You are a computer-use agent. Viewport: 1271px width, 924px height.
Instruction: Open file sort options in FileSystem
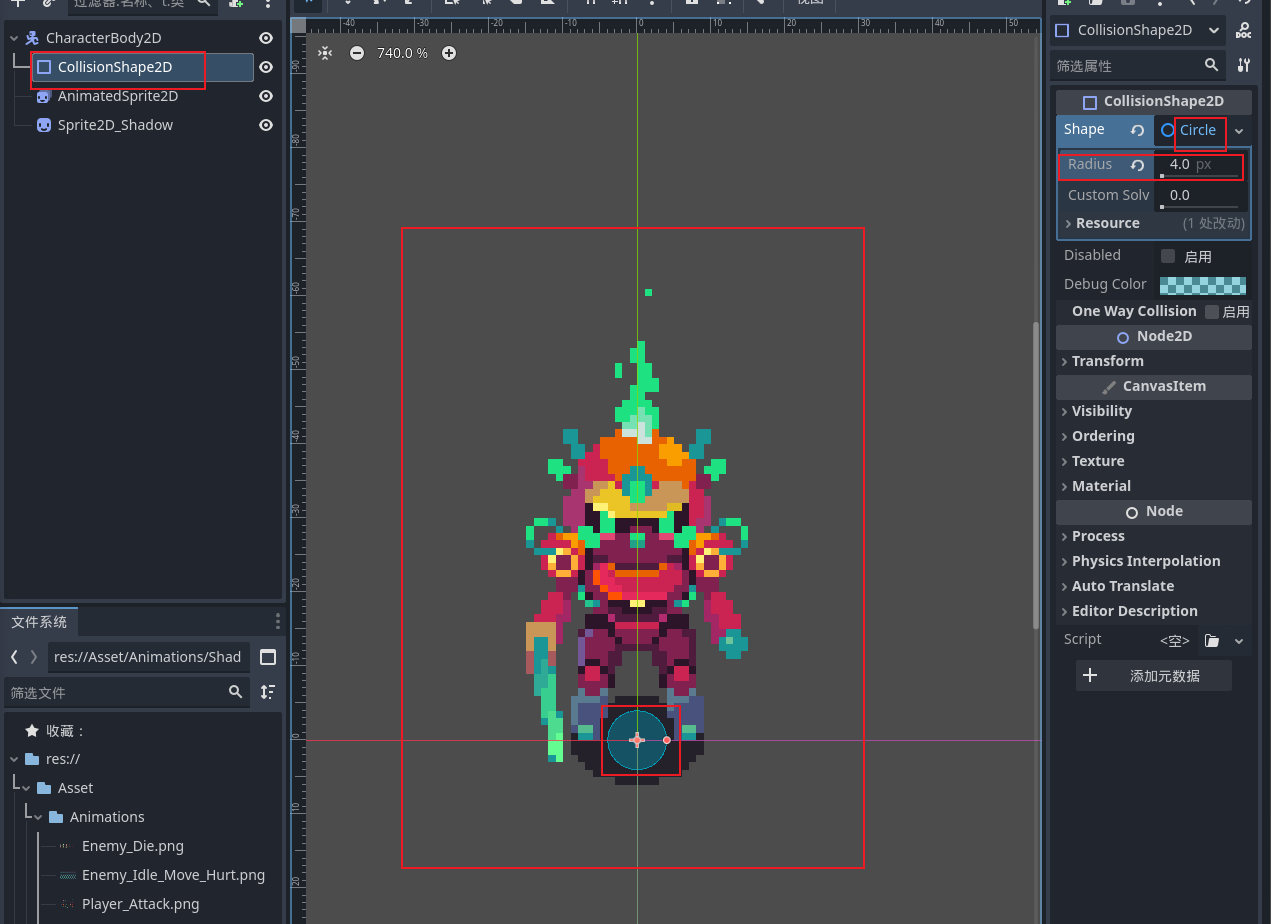click(x=267, y=692)
